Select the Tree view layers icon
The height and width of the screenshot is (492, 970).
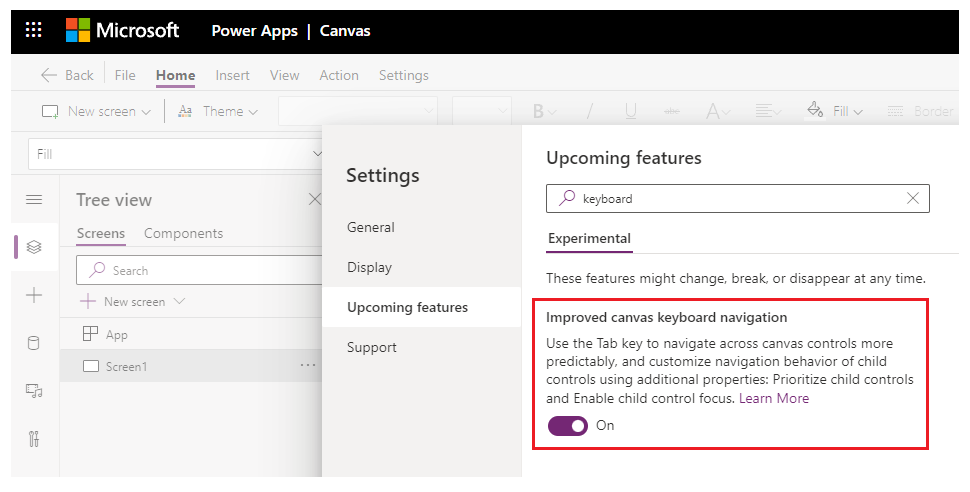34,247
